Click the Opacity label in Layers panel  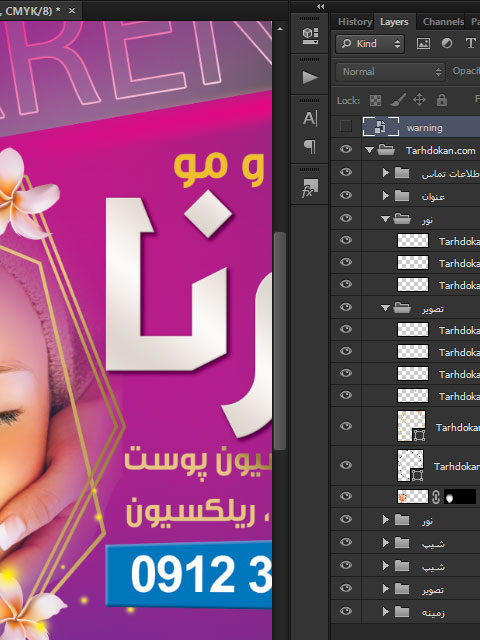(x=466, y=71)
